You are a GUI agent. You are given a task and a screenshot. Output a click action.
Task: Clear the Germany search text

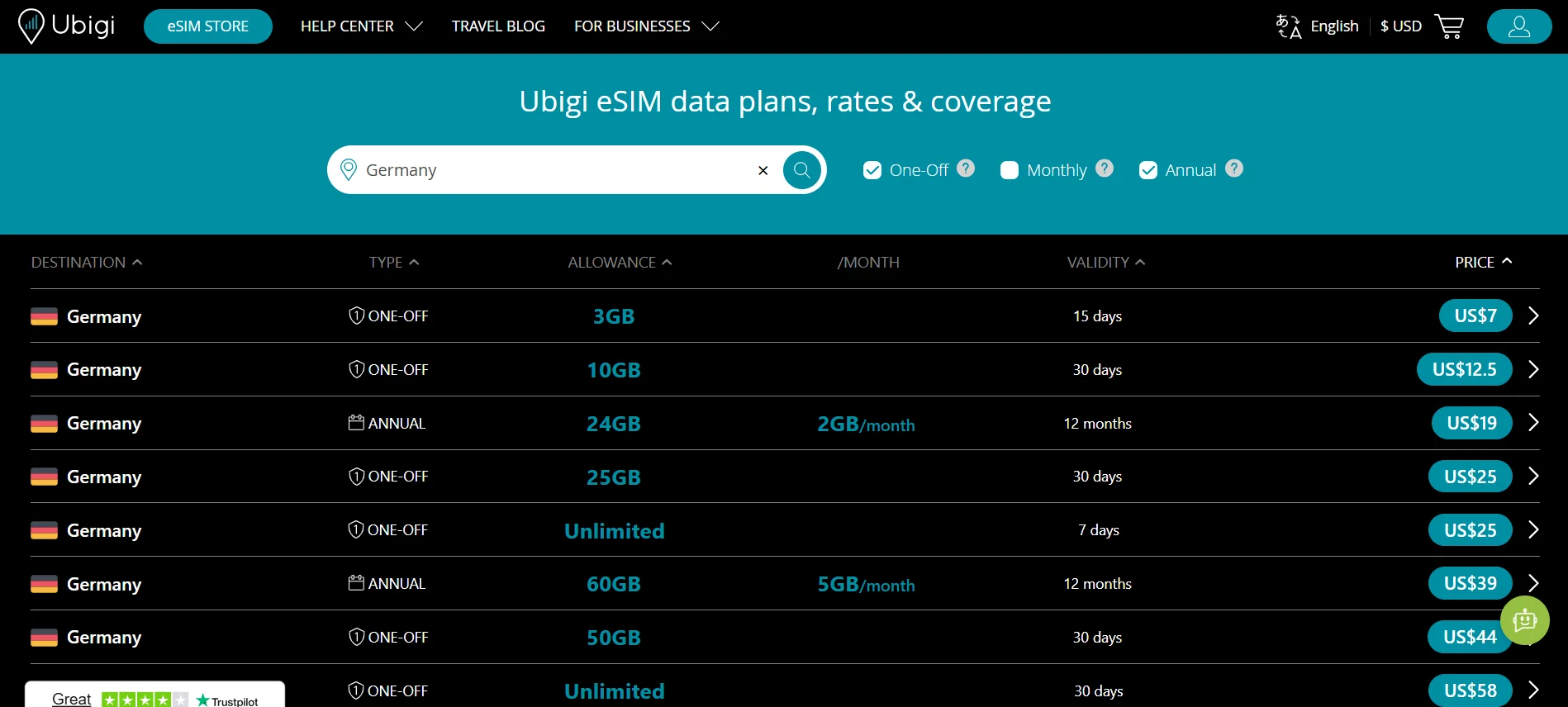tap(763, 170)
